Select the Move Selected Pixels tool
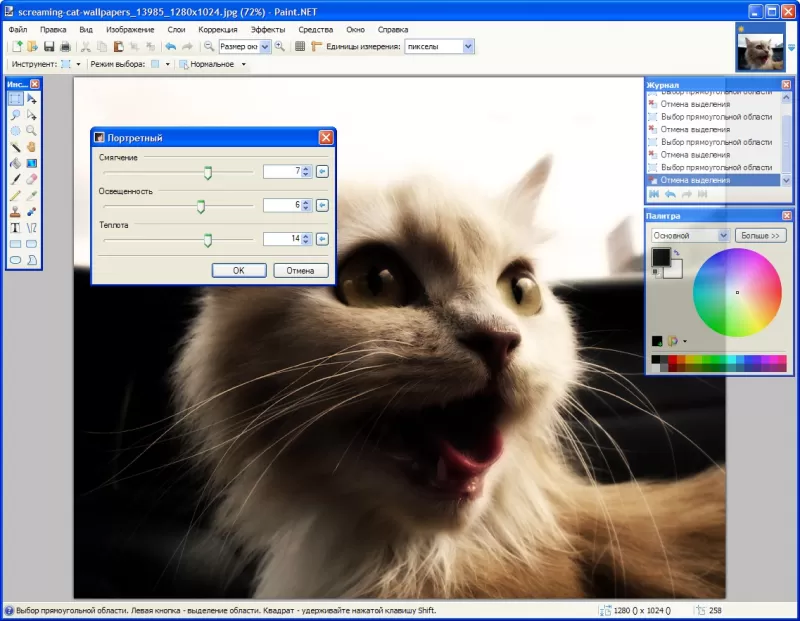The image size is (800, 621). (32, 98)
